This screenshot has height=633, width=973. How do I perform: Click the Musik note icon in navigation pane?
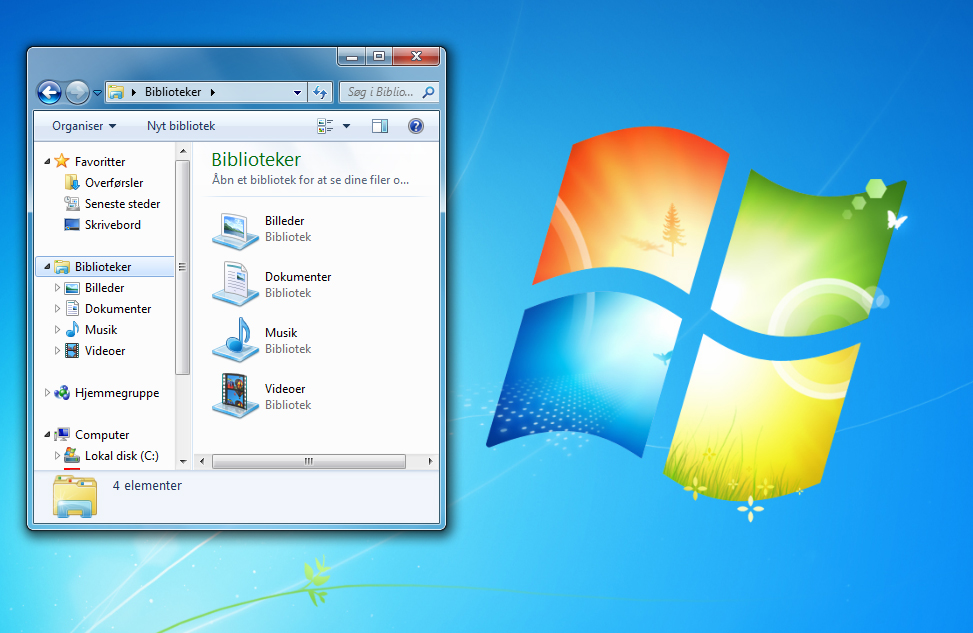(72, 329)
